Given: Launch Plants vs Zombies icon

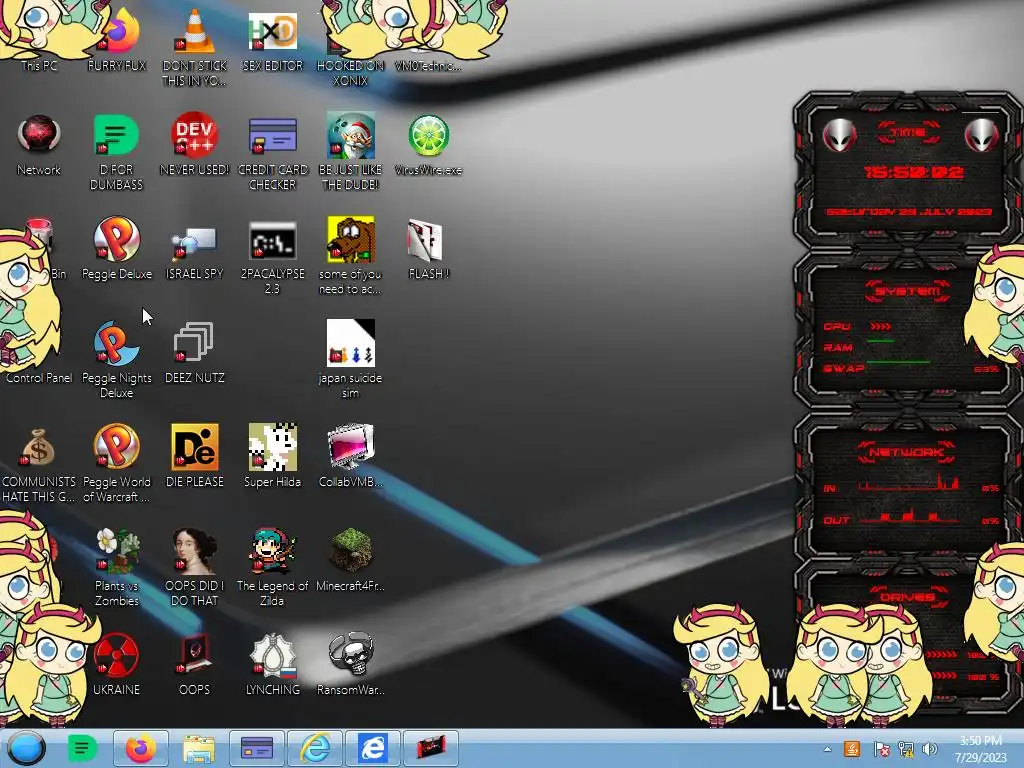Looking at the screenshot, I should [116, 552].
